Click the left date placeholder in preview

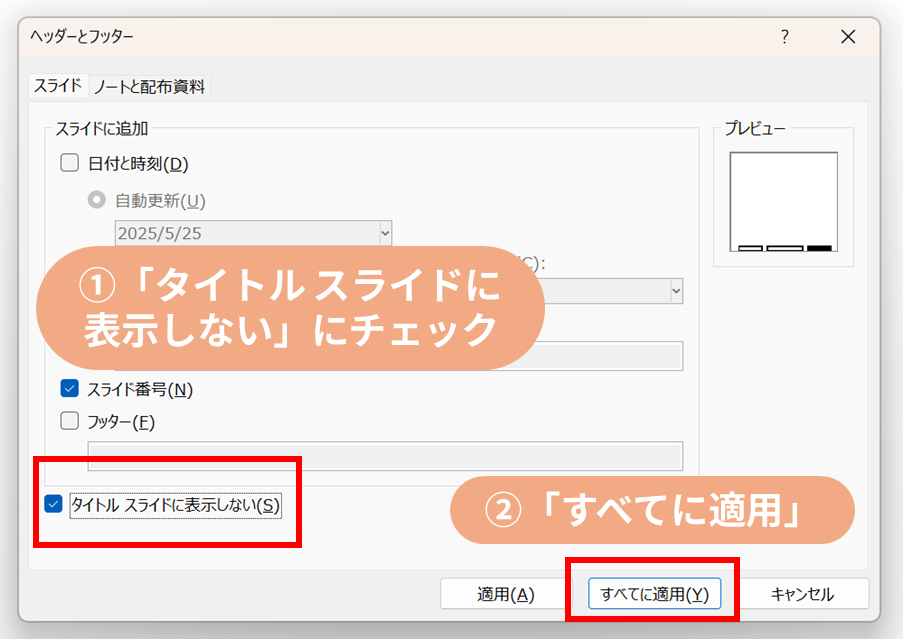[x=750, y=247]
